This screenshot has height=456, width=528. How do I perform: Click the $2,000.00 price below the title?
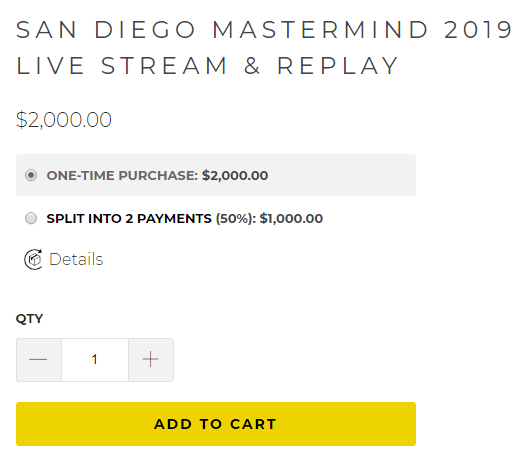click(x=64, y=120)
